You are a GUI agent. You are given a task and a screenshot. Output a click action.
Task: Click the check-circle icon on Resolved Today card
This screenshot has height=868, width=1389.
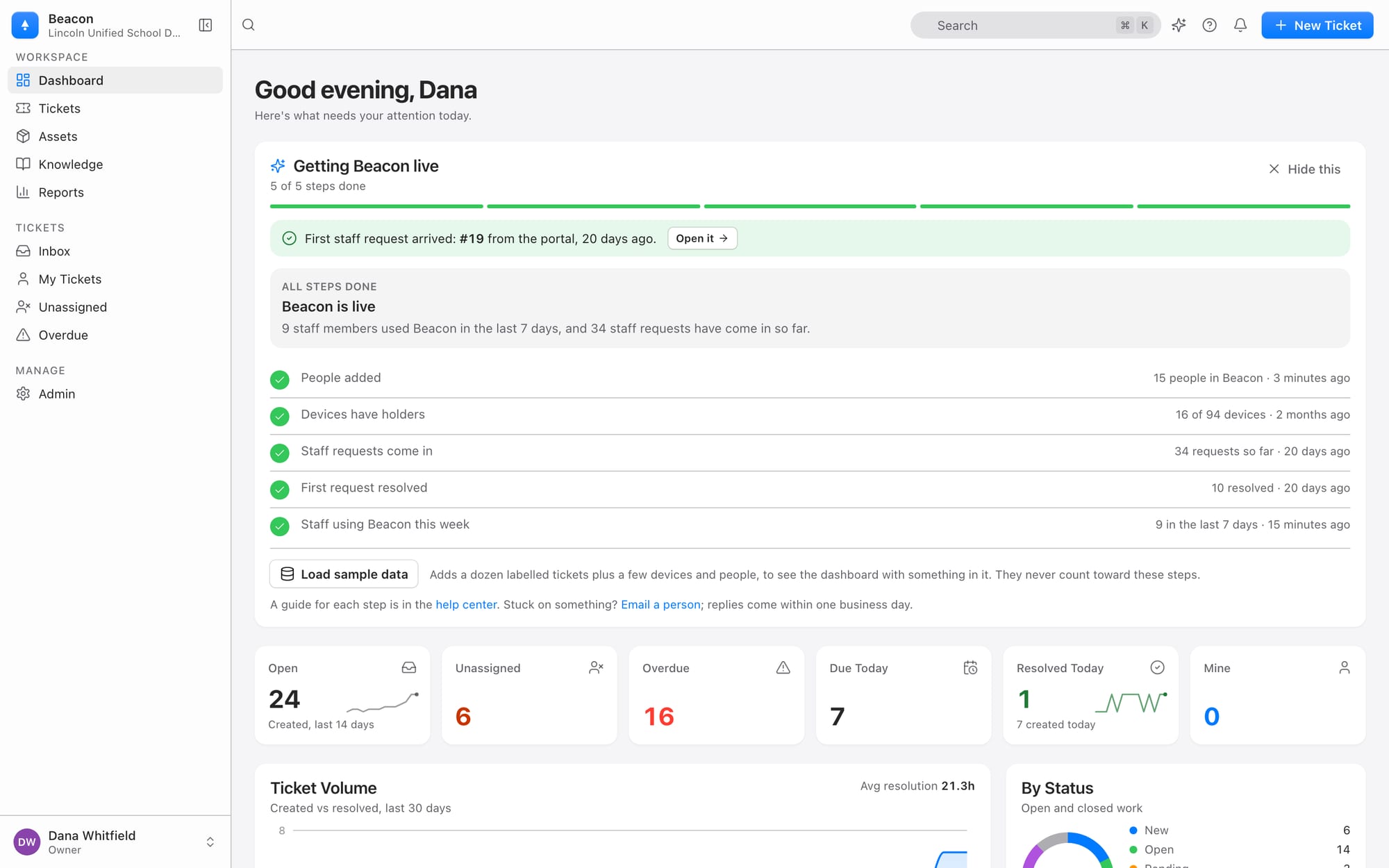point(1157,667)
